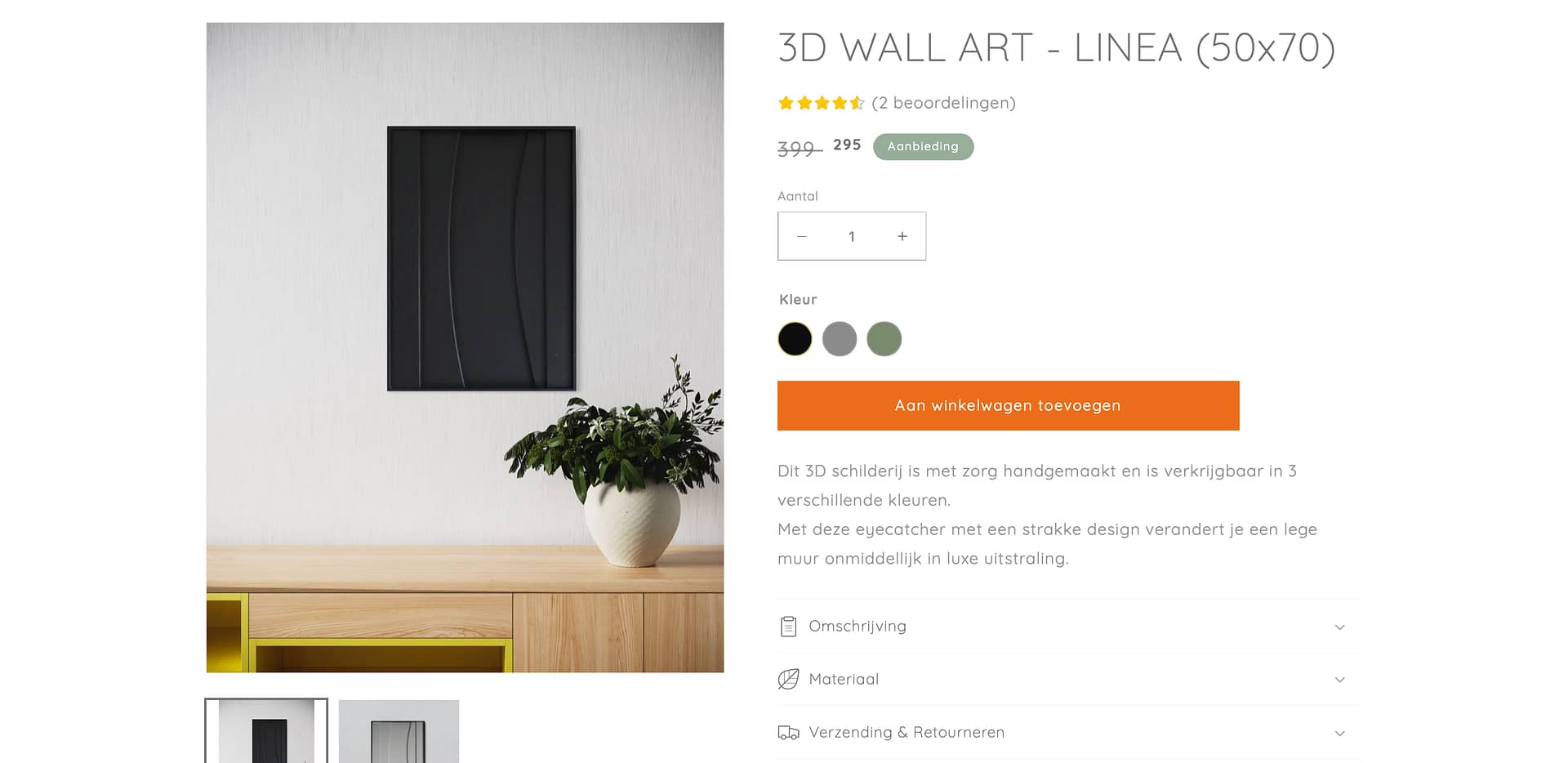Select the black artwork thumbnail
Image resolution: width=1568 pixels, height=763 pixels.
pyautogui.click(x=266, y=731)
